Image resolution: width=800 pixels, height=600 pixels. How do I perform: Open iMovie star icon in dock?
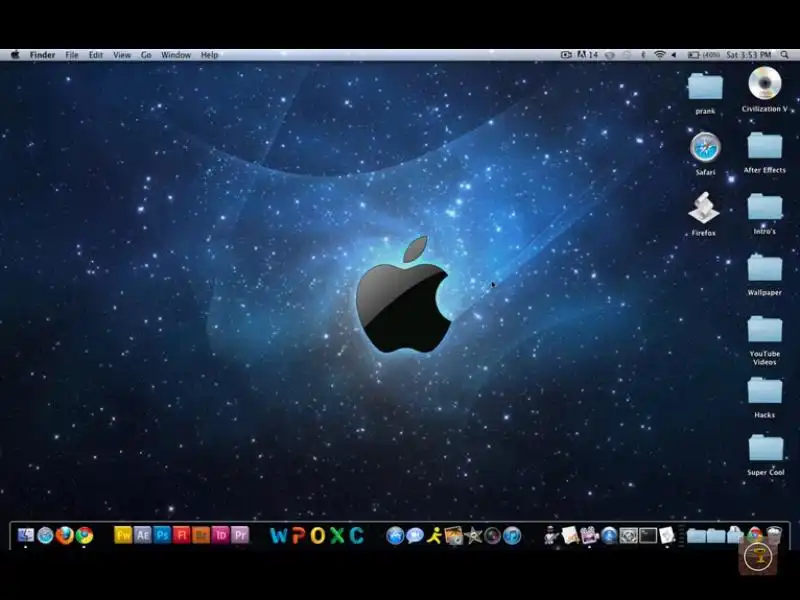(x=473, y=535)
